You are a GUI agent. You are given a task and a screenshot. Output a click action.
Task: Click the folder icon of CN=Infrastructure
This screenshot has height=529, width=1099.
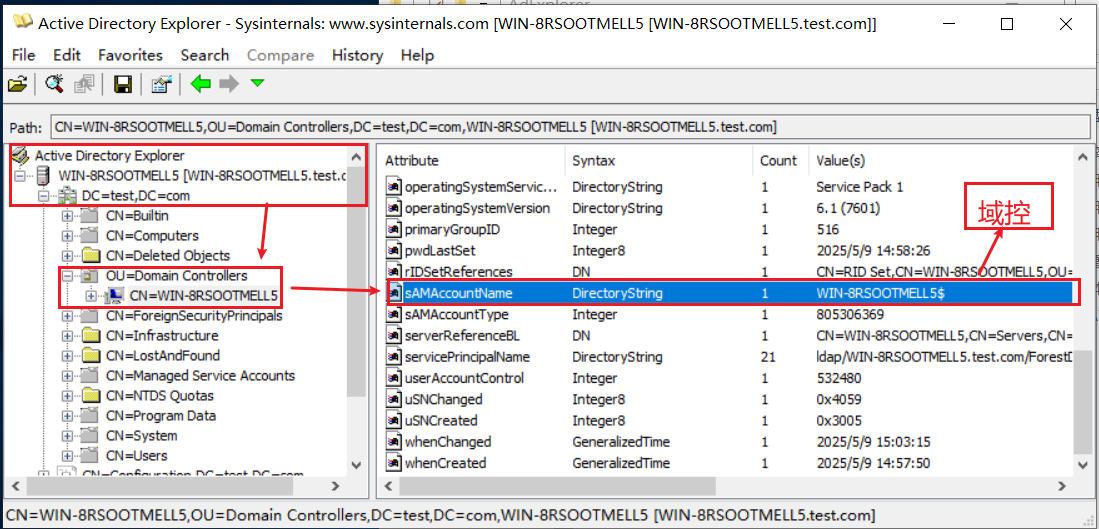pos(91,336)
